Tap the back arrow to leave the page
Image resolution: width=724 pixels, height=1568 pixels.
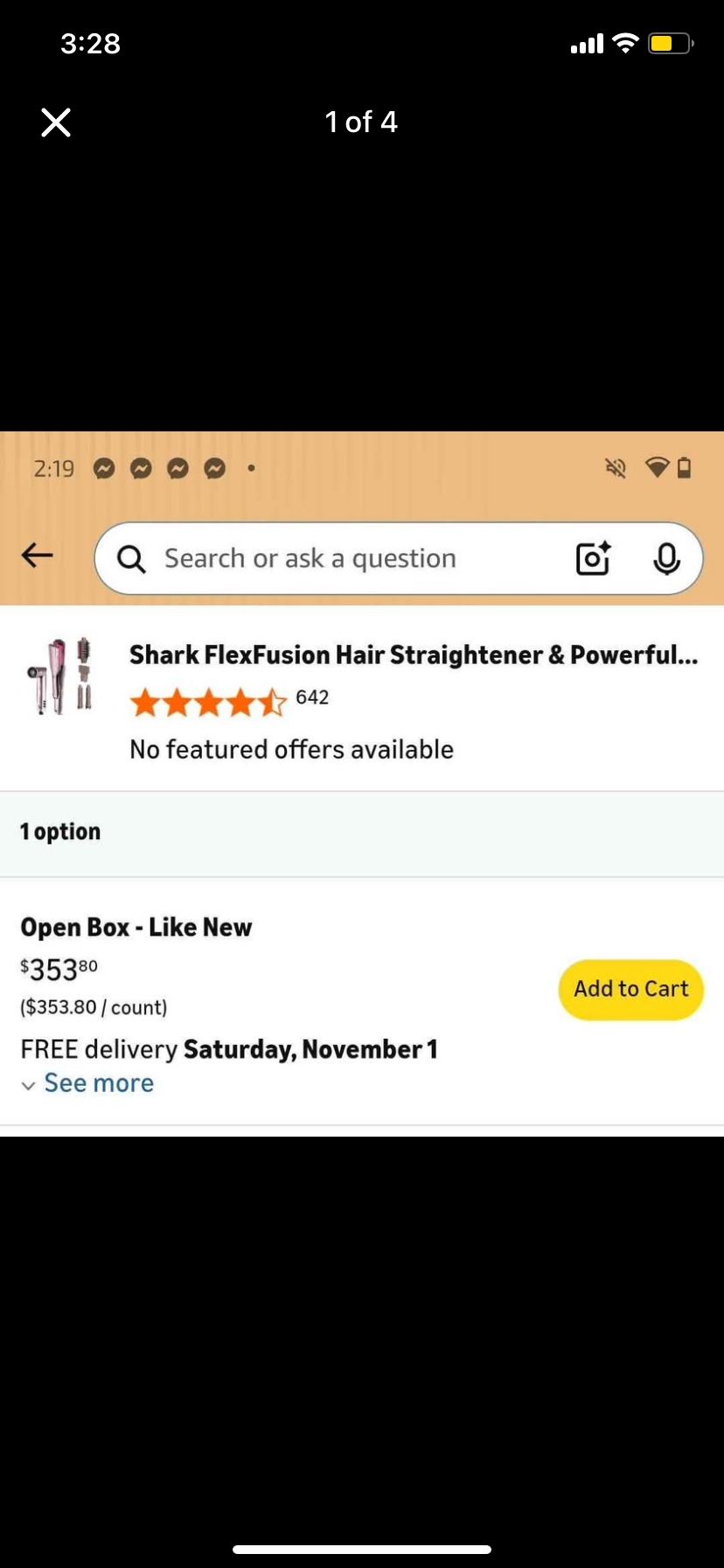coord(36,556)
